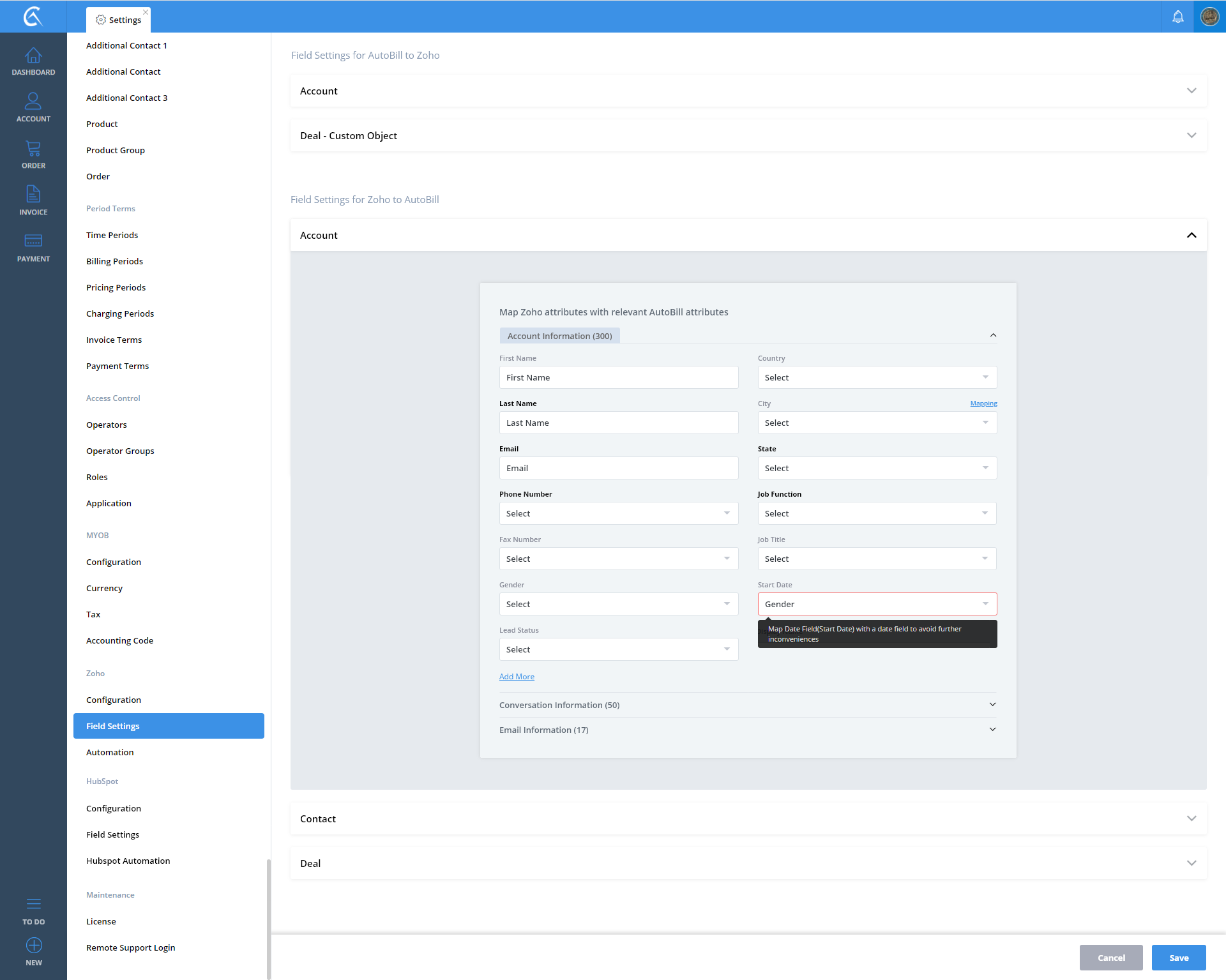Image resolution: width=1226 pixels, height=980 pixels.
Task: Click the Save button
Action: click(x=1178, y=958)
